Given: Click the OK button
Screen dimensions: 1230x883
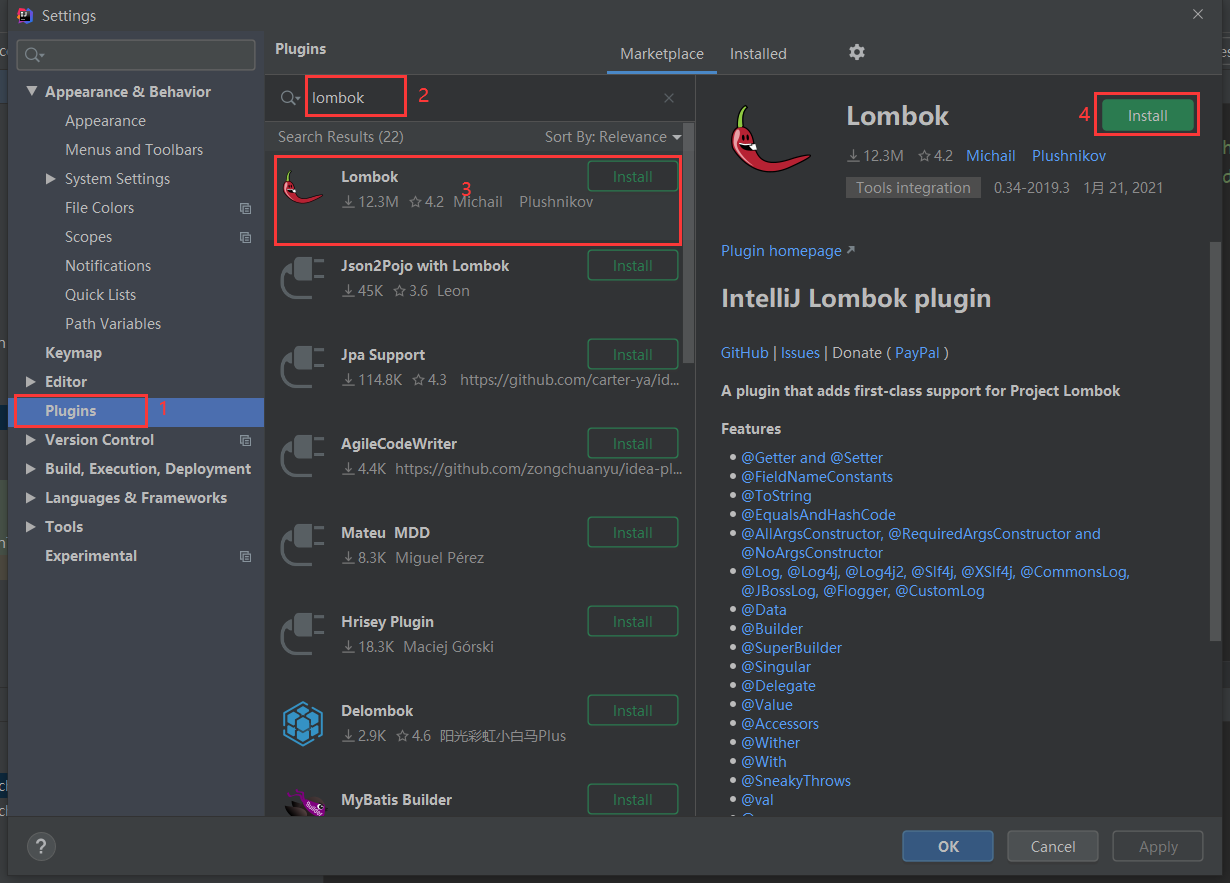Looking at the screenshot, I should [x=948, y=846].
